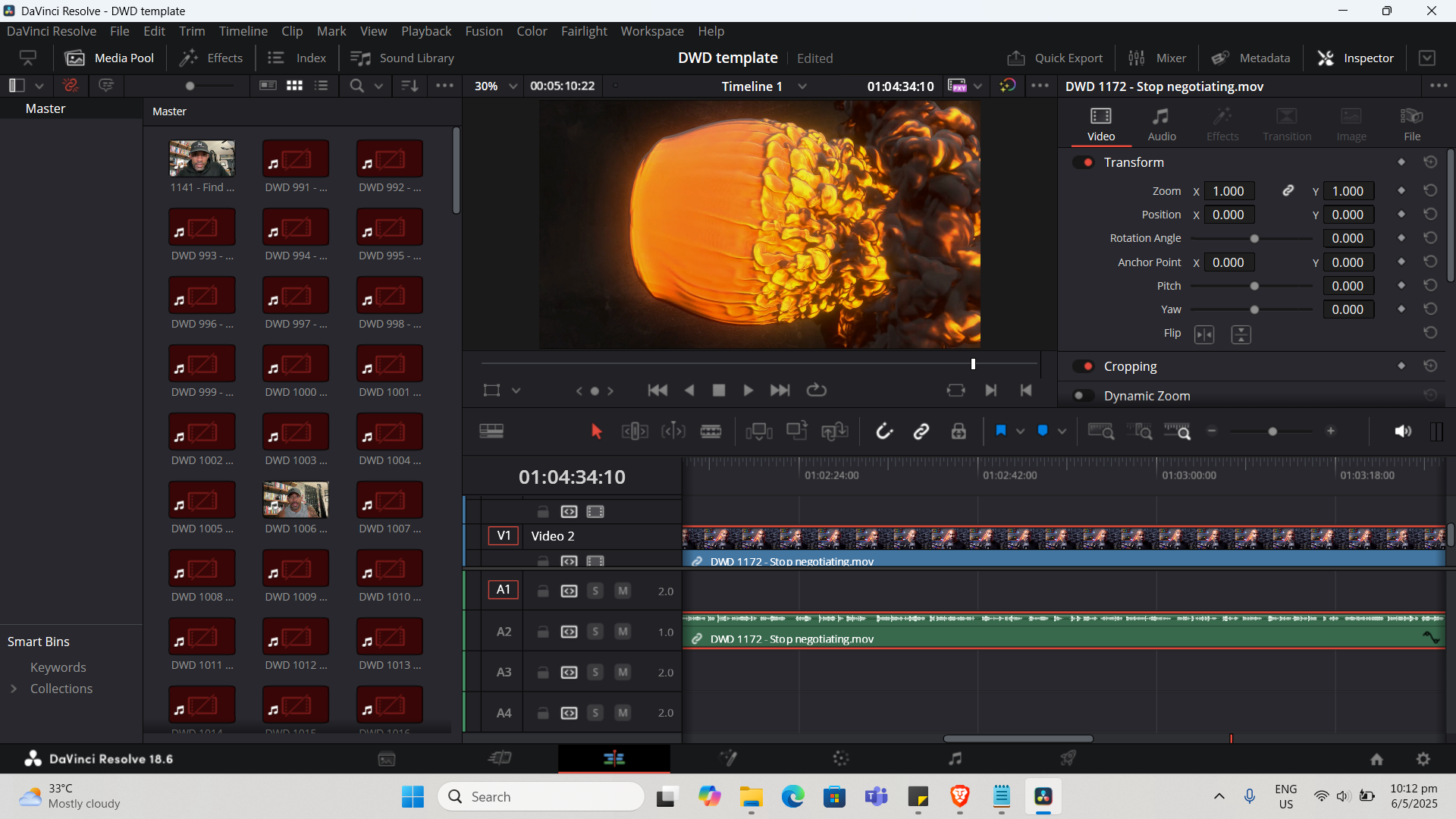Toggle Linked Selection chain icon
This screenshot has width=1456, height=819.
pyautogui.click(x=921, y=431)
